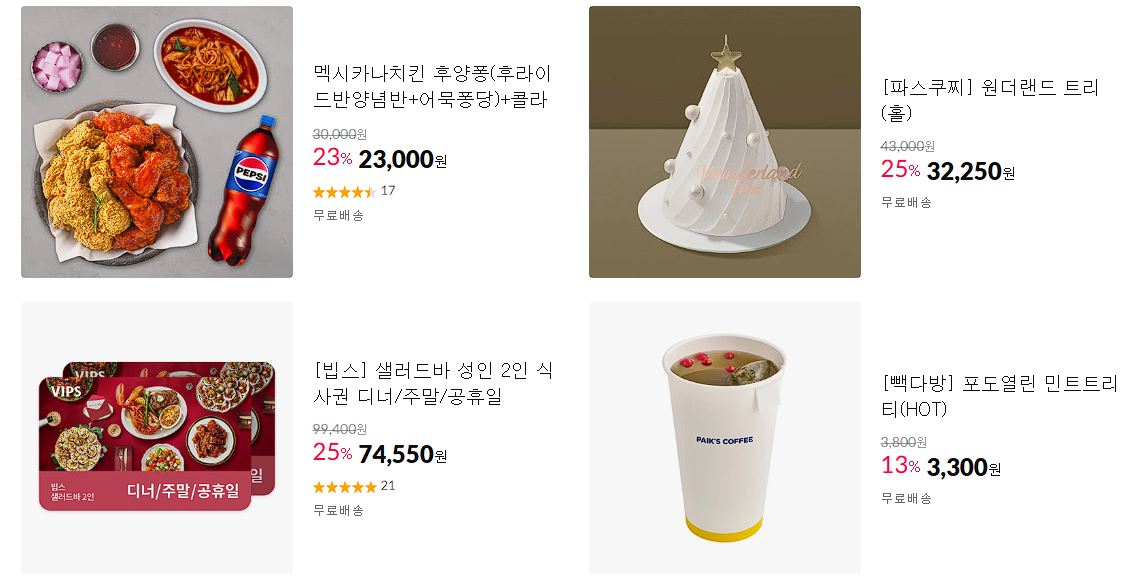The width and height of the screenshot is (1138, 576).
Task: Open the VIPS salad bar voucher image
Action: click(x=157, y=437)
